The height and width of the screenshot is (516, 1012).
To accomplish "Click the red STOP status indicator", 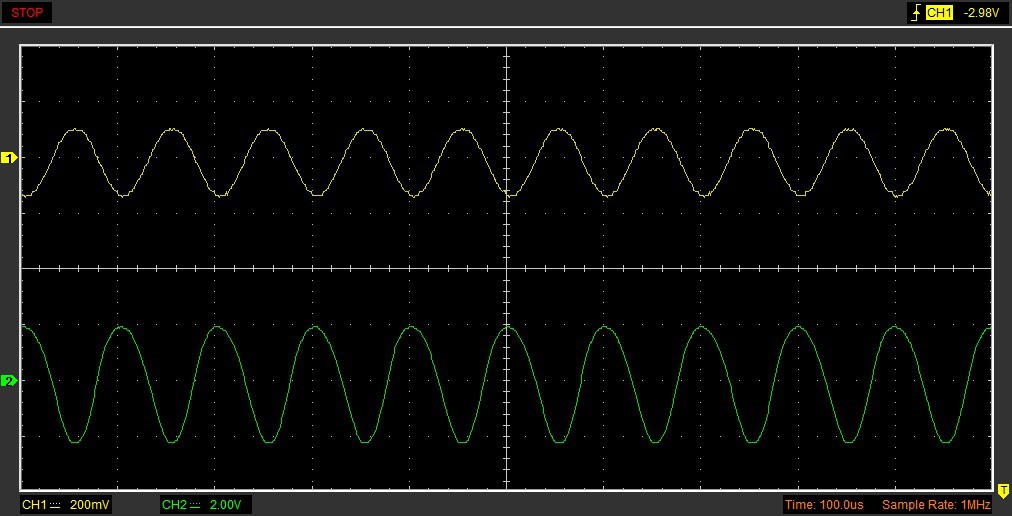I will (27, 13).
